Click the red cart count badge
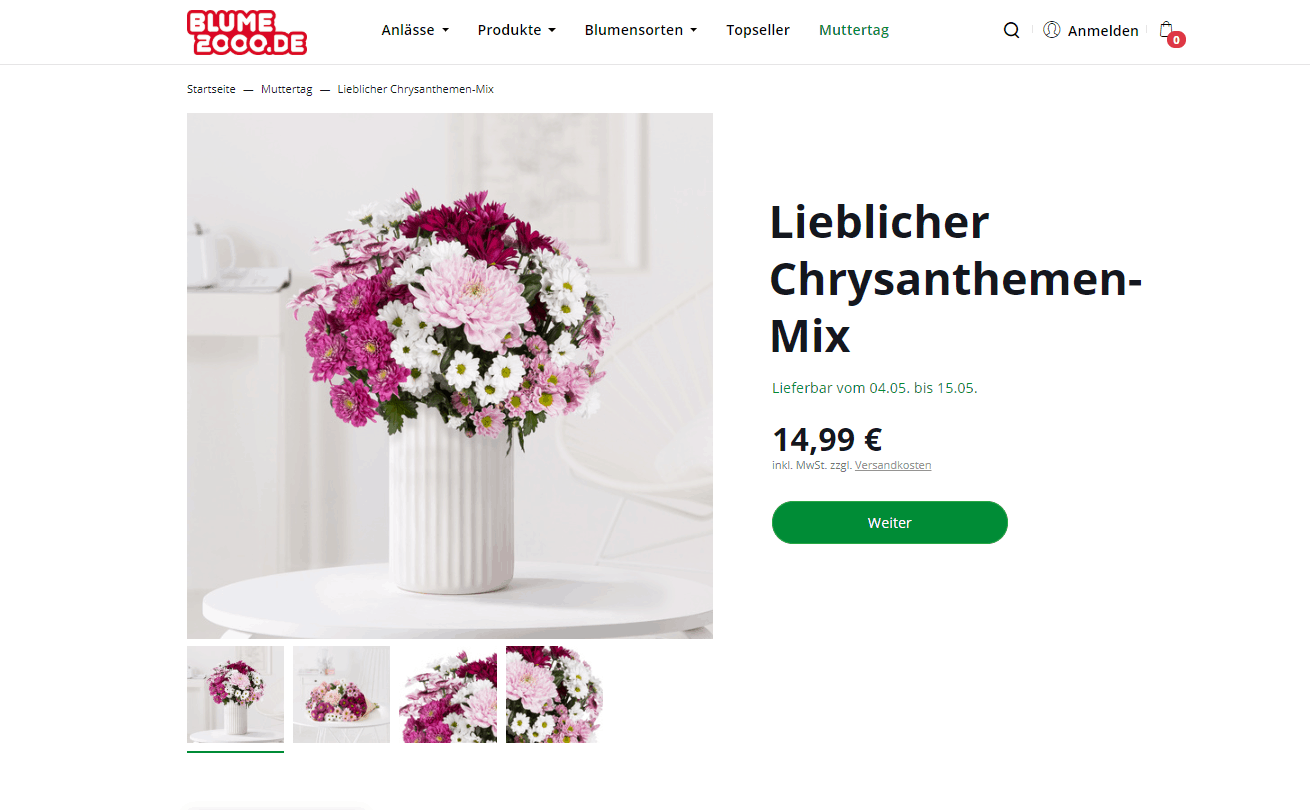The width and height of the screenshot is (1310, 810). tap(1176, 40)
